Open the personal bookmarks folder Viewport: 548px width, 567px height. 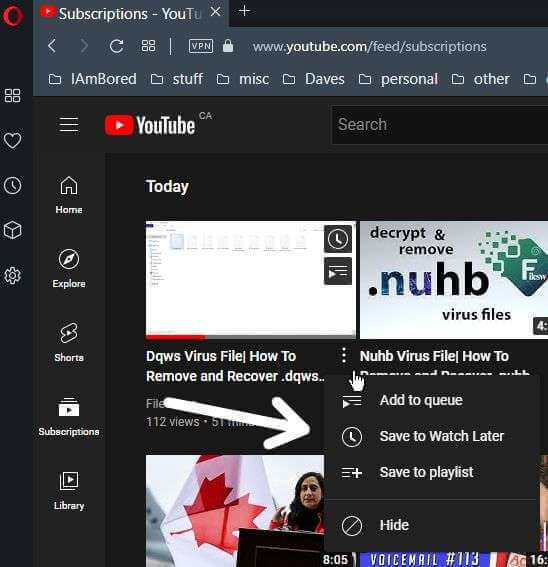pyautogui.click(x=398, y=79)
